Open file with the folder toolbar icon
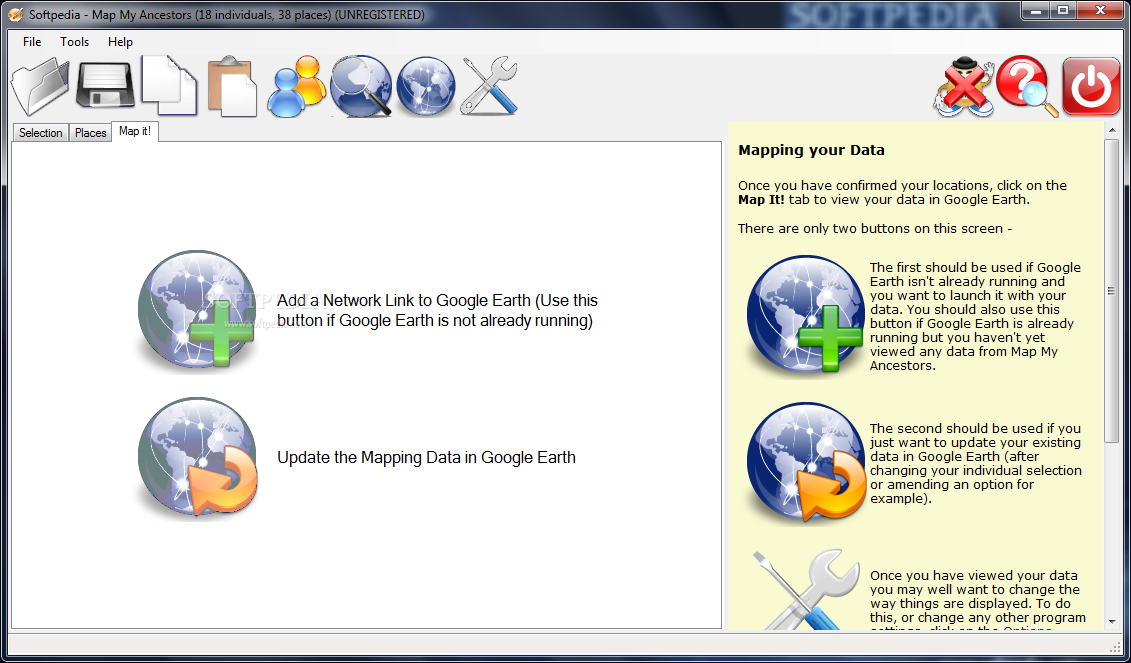Screen dimensions: 1131x663 coord(40,87)
